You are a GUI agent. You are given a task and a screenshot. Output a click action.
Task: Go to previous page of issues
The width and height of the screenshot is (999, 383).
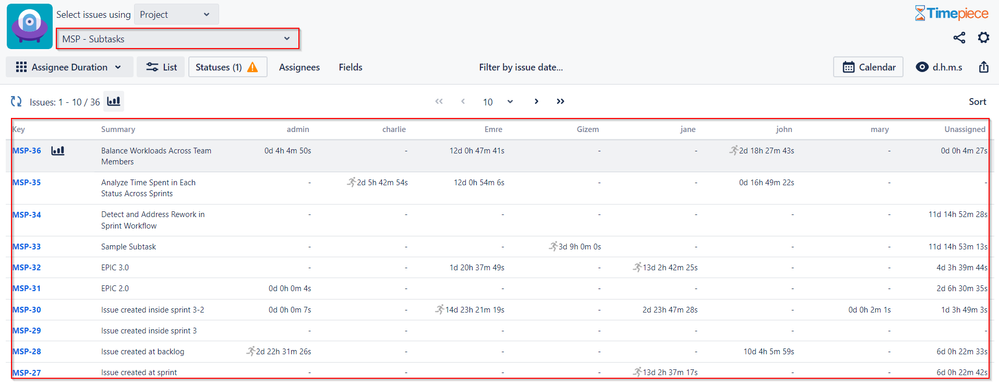click(463, 101)
